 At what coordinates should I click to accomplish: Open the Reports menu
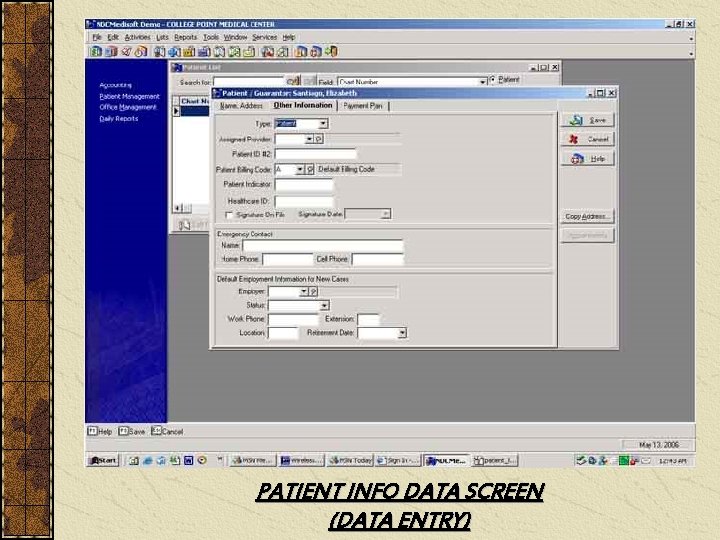tap(186, 37)
